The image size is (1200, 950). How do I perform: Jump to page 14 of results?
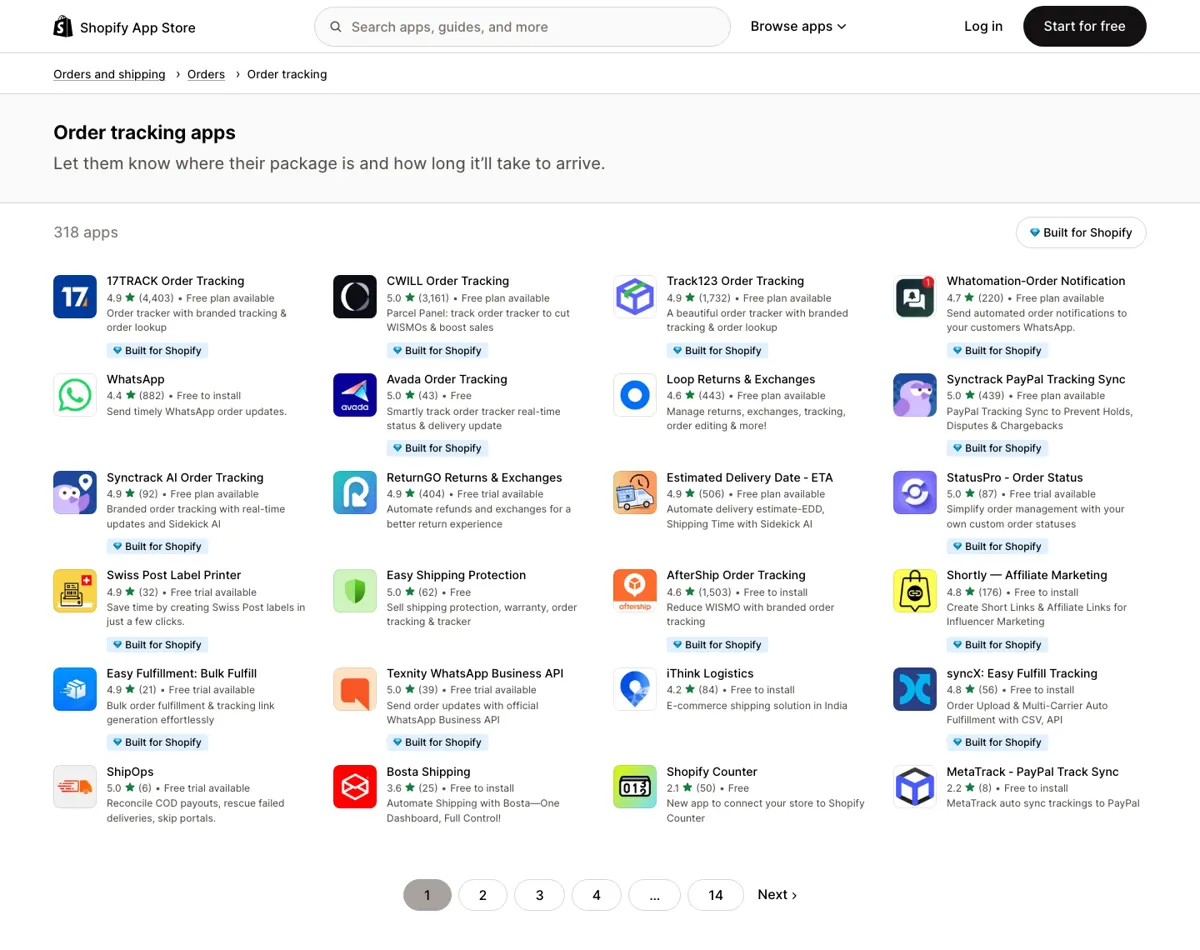coord(716,895)
